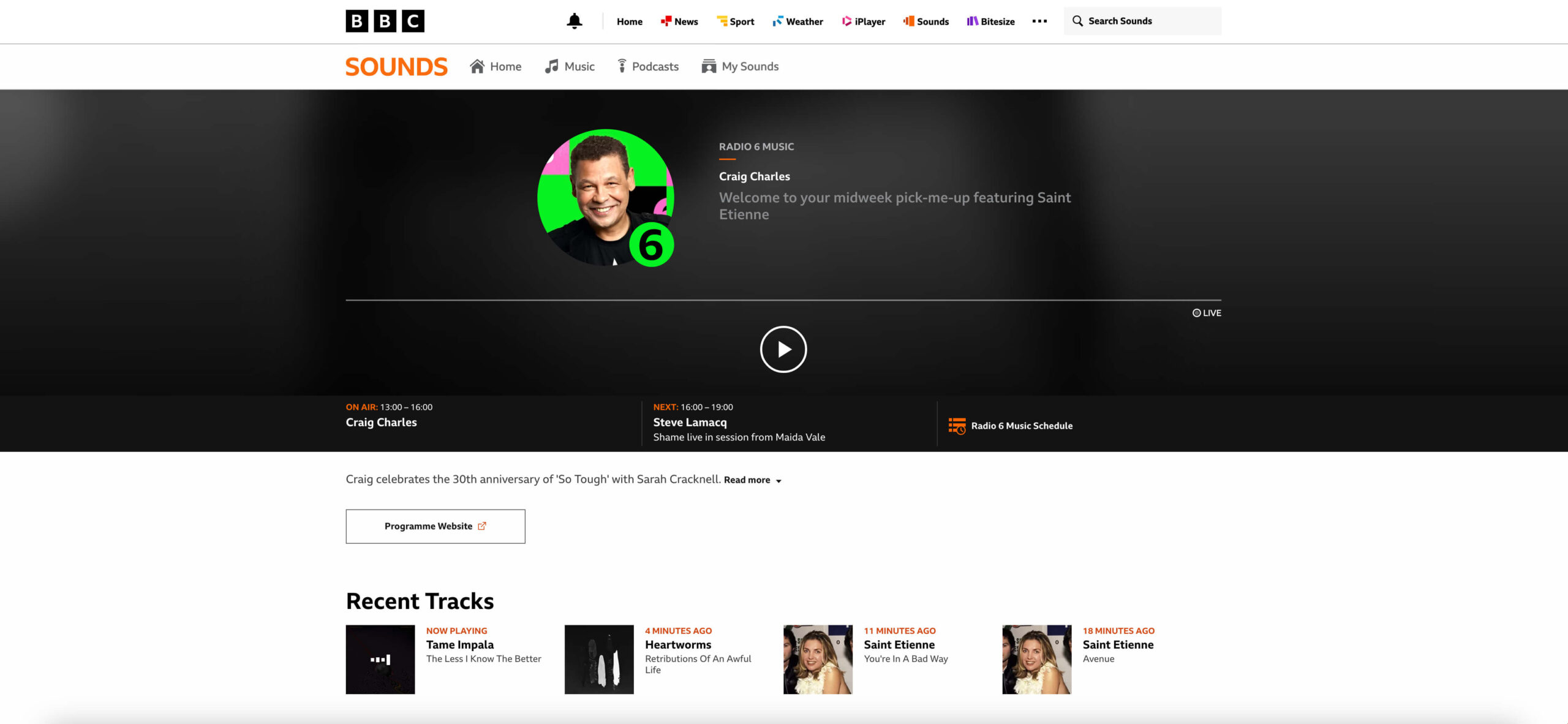Play the live Radio 6 Music stream

click(x=783, y=349)
